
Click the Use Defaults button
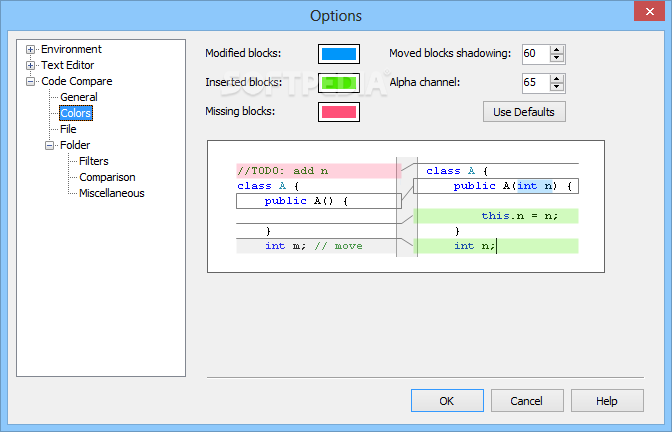pos(524,112)
